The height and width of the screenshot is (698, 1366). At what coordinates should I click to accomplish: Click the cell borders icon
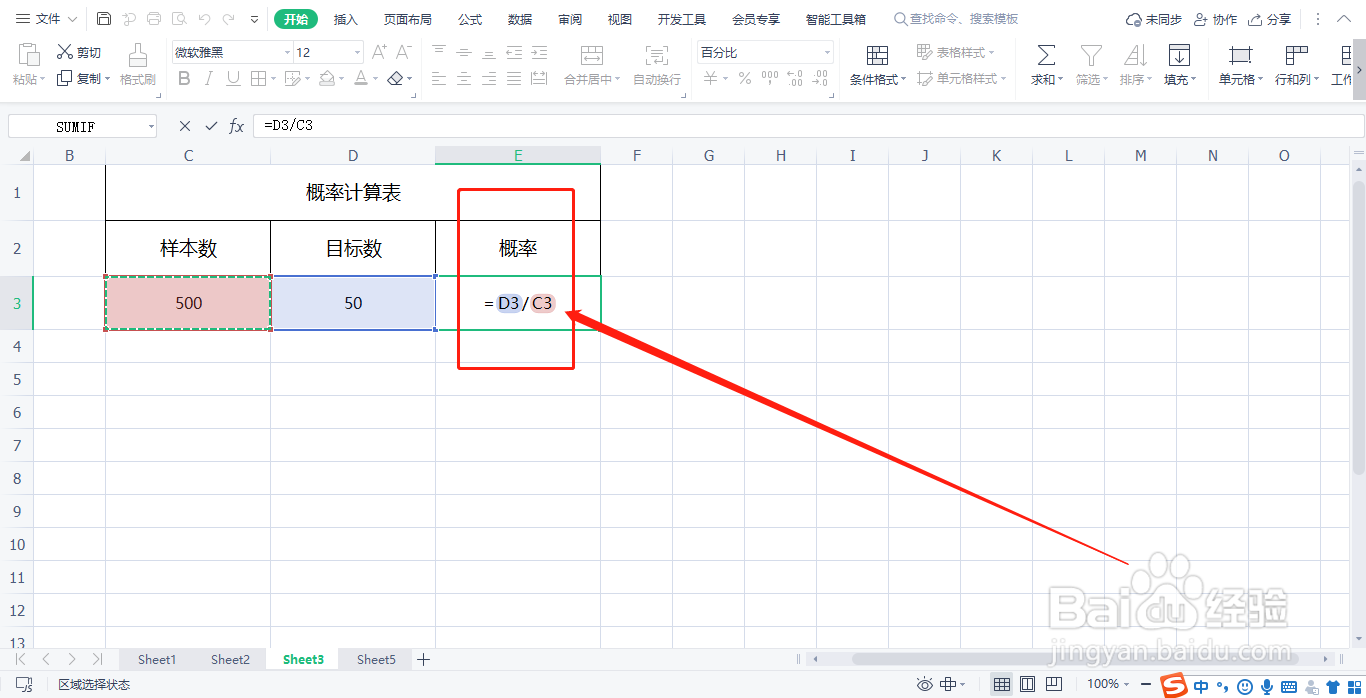tap(258, 78)
